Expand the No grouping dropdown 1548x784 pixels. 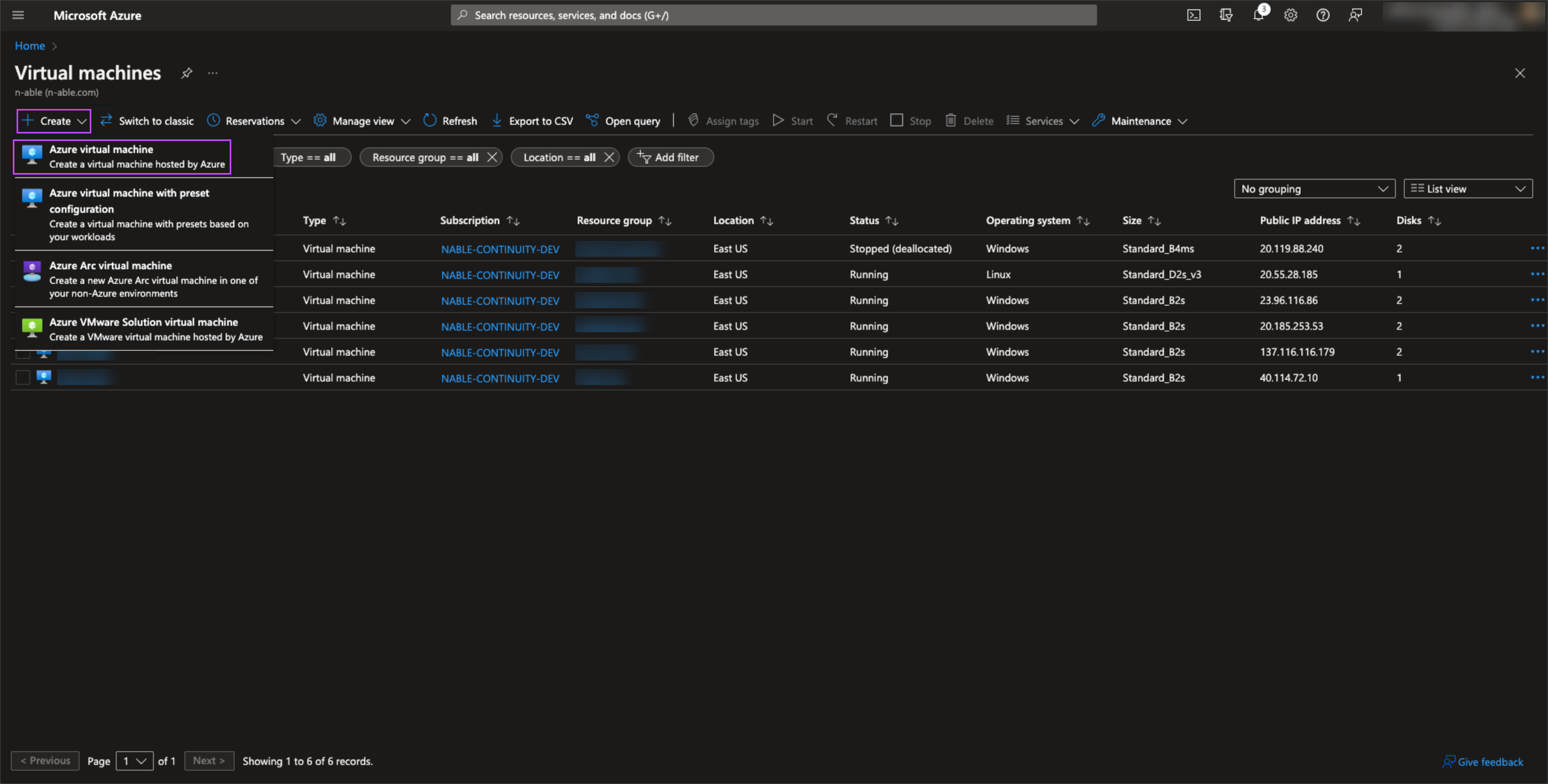(x=1314, y=189)
